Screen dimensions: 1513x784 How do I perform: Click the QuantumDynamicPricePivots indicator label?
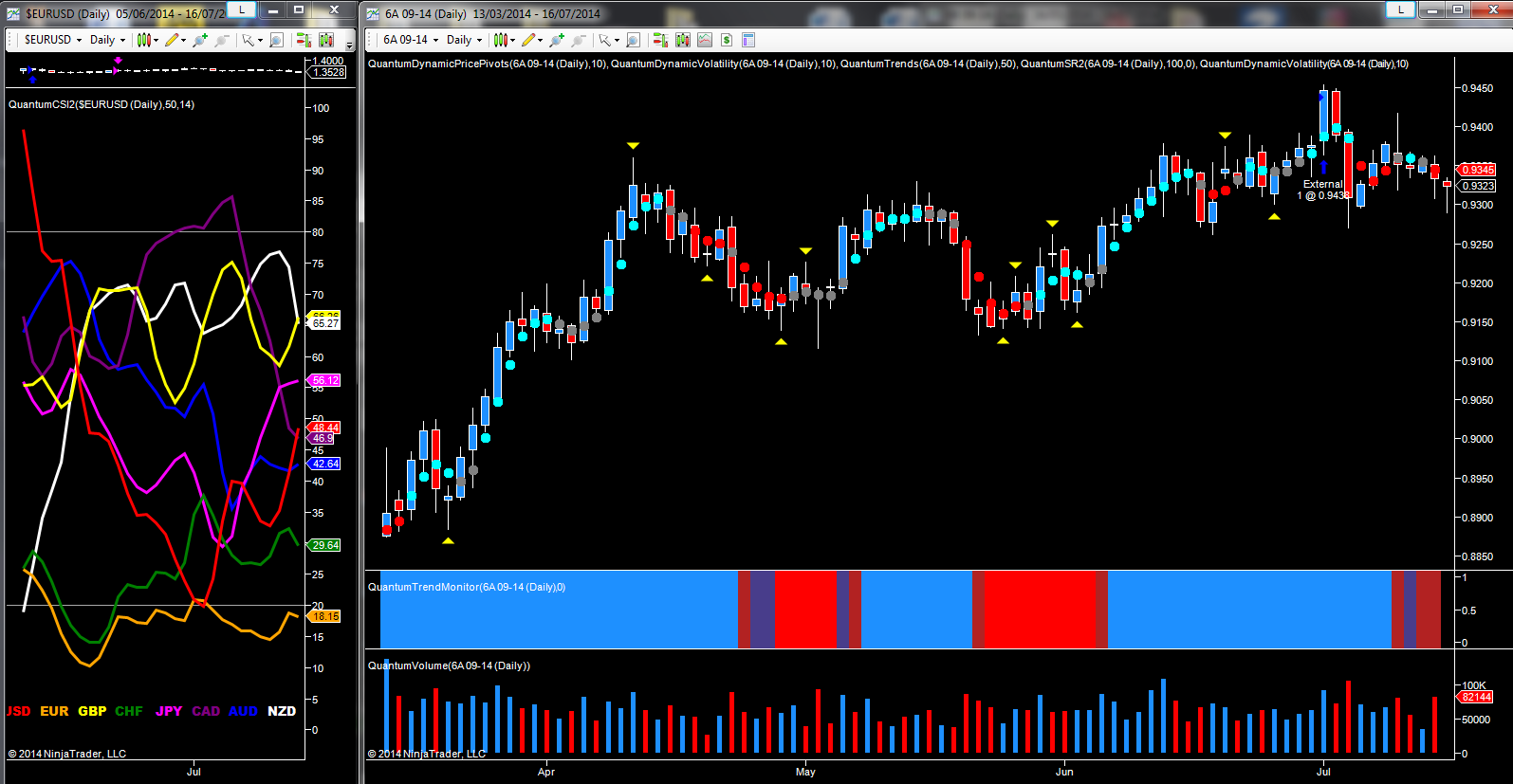point(488,64)
